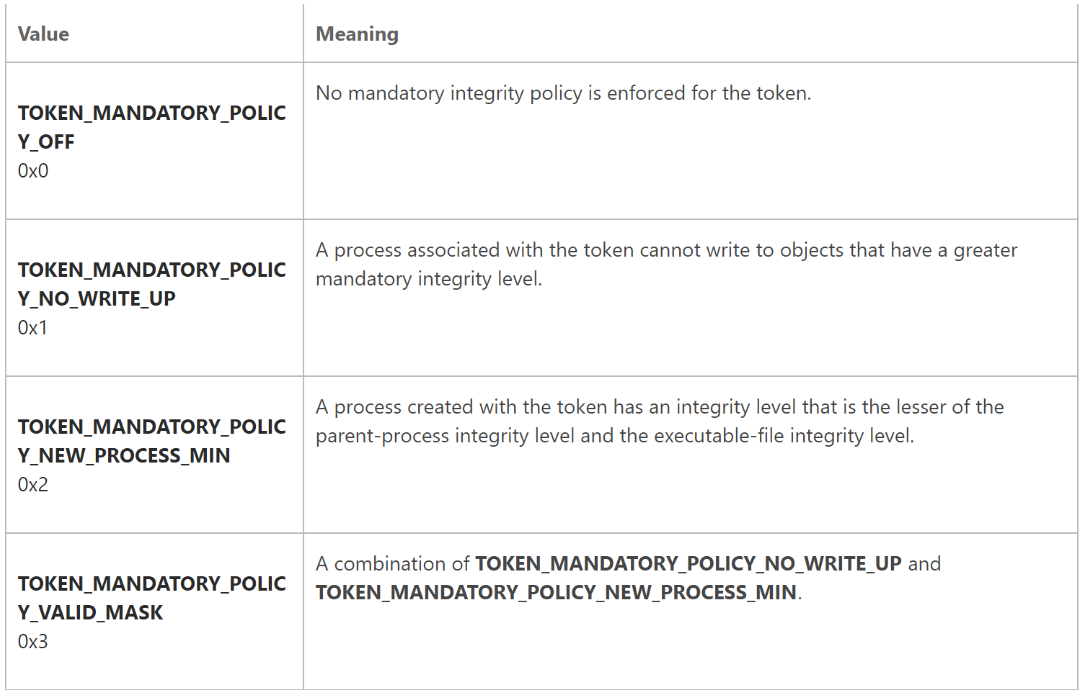1082x697 pixels.
Task: Select TOKEN_MANDATORY_POLICY_OFF constant name
Action: point(152,127)
